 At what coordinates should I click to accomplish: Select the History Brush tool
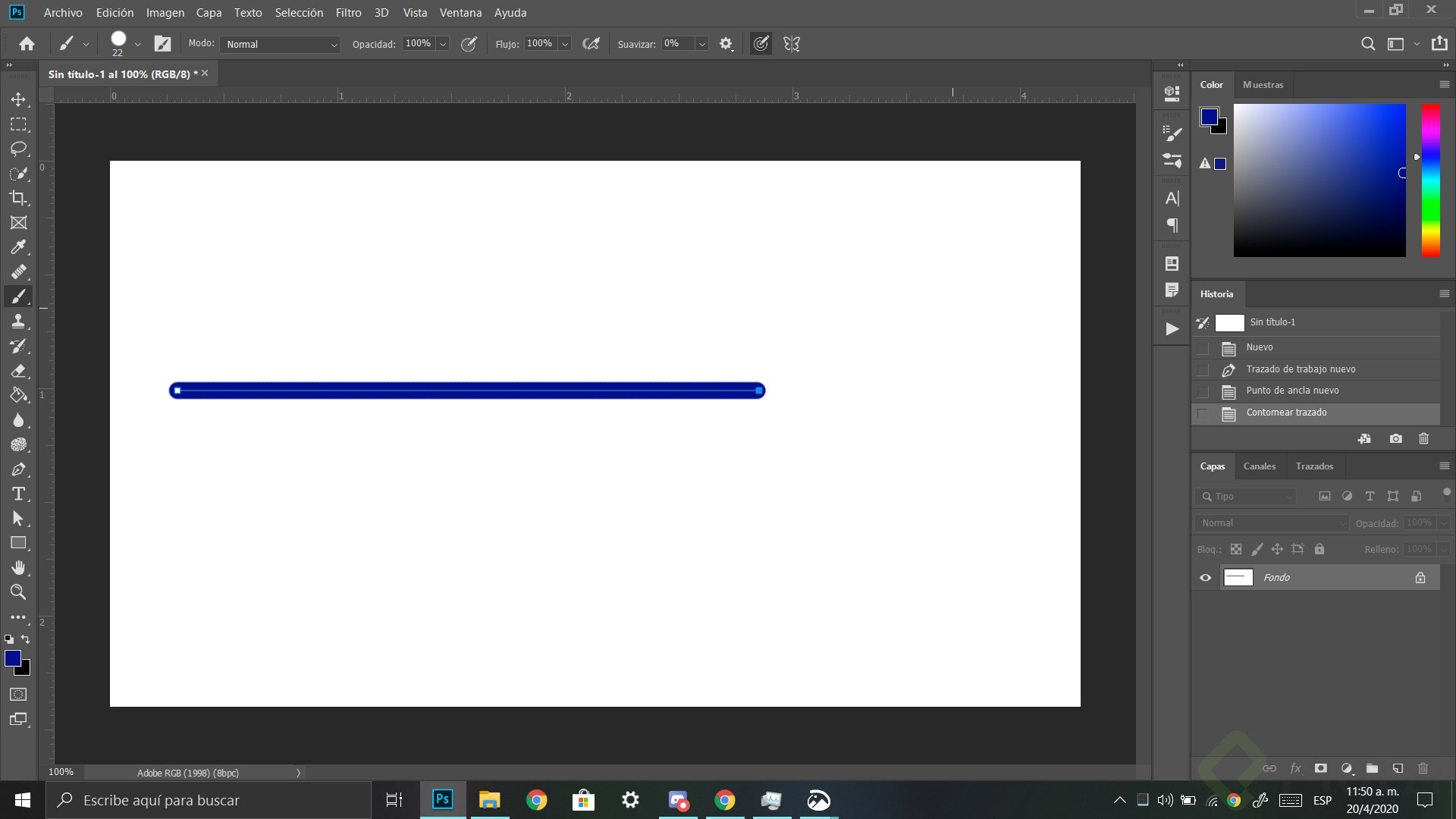[18, 347]
